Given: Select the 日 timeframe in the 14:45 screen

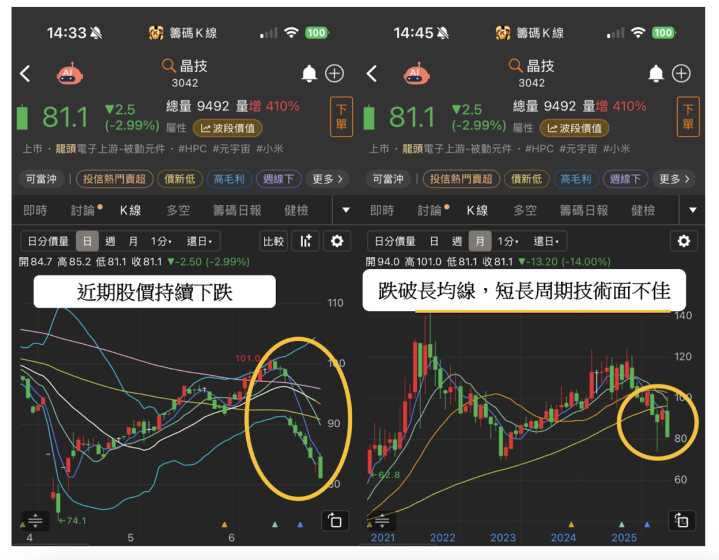Looking at the screenshot, I should [x=433, y=241].
